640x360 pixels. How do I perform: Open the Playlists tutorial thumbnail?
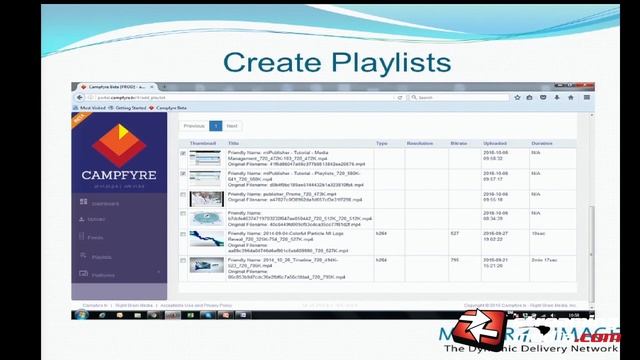click(205, 178)
